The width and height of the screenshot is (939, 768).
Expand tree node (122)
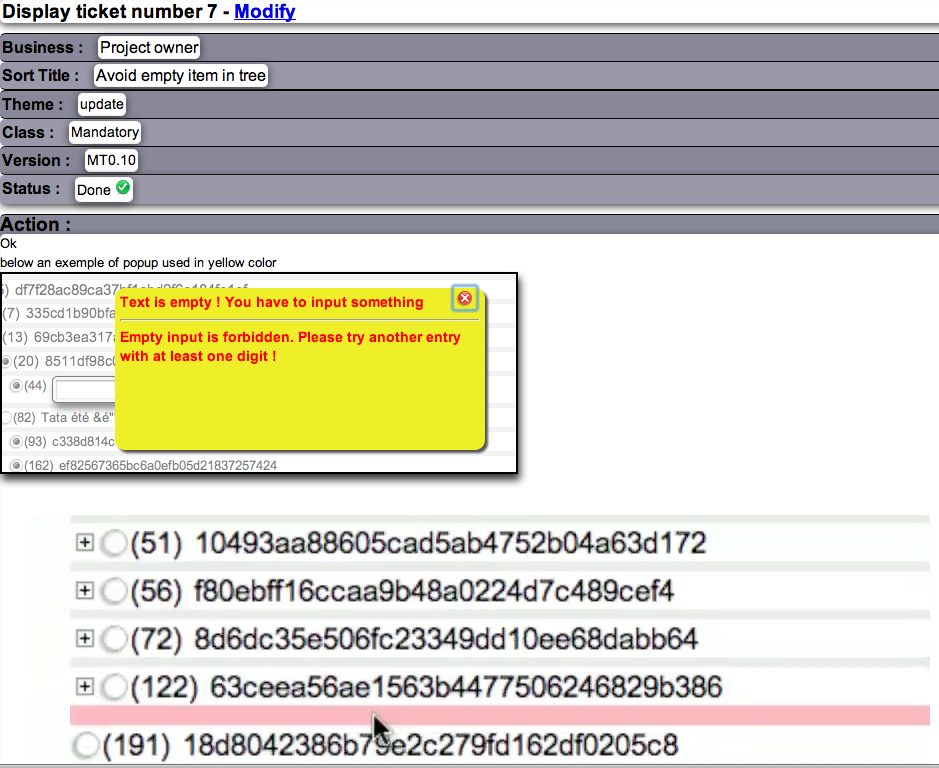pyautogui.click(x=84, y=687)
